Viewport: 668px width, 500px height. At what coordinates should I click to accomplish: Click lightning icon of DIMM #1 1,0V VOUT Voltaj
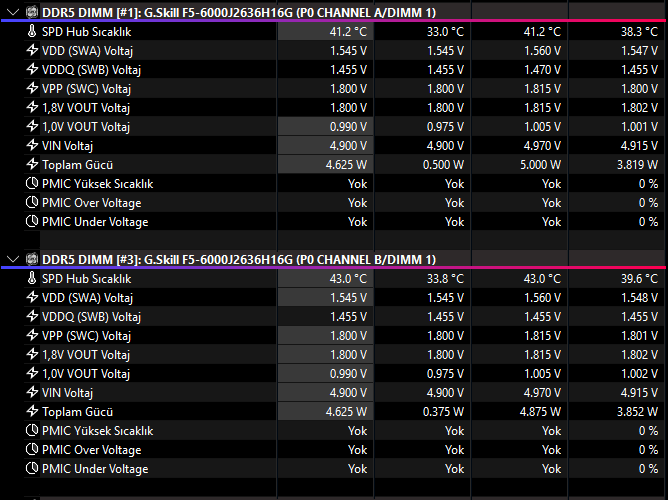point(32,126)
